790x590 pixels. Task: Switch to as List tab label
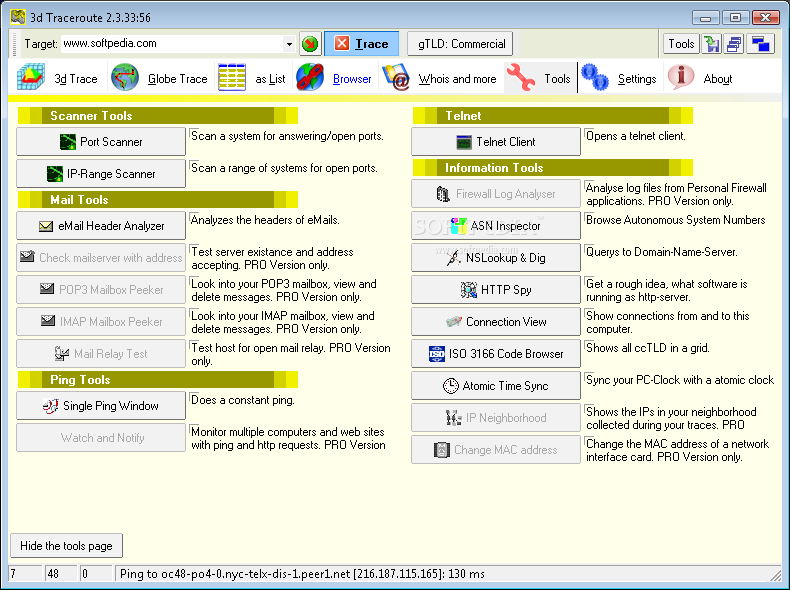click(270, 79)
